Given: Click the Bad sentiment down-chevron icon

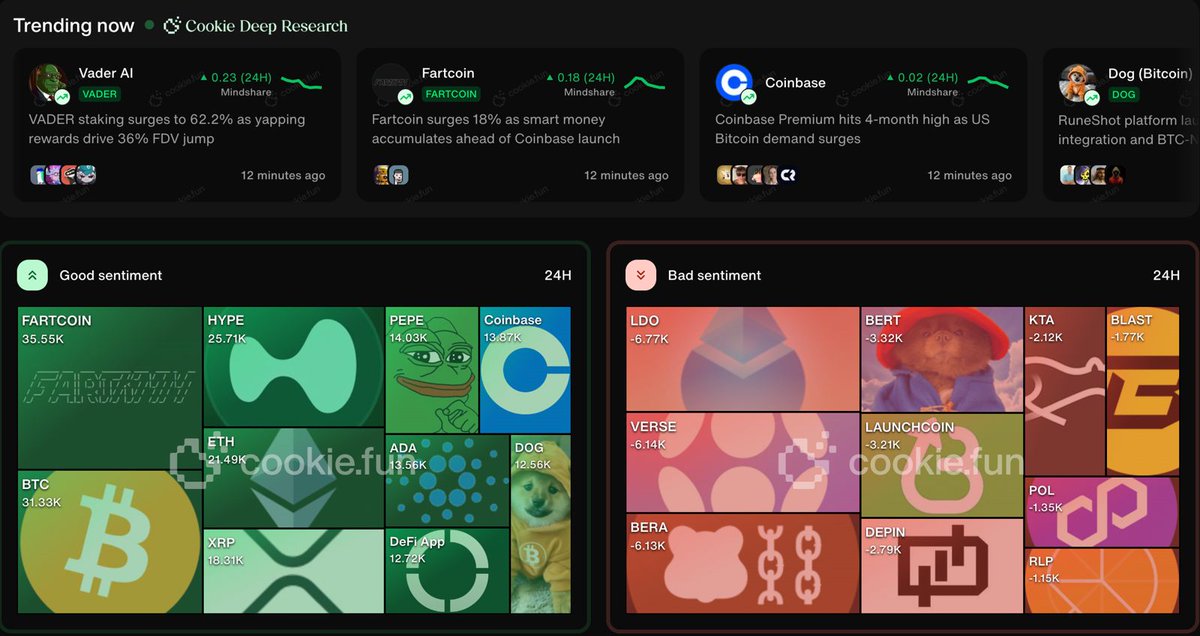Looking at the screenshot, I should click(x=640, y=275).
